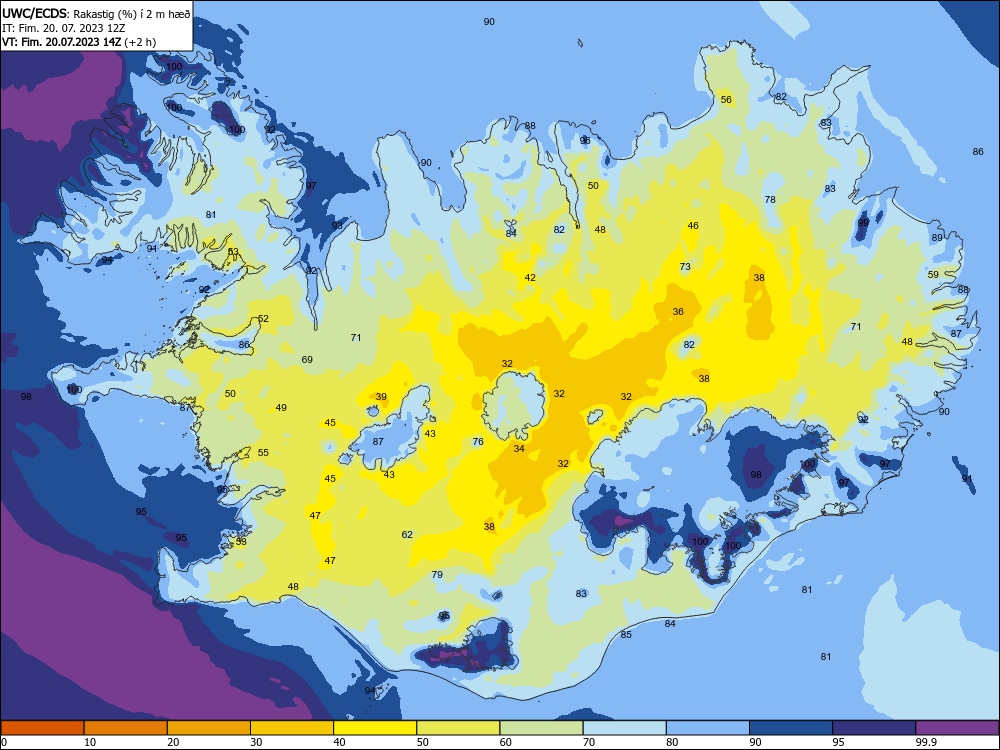Viewport: 1000px width, 750px height.
Task: Click the 80–90 light blue legend swatch
Action: click(x=708, y=728)
